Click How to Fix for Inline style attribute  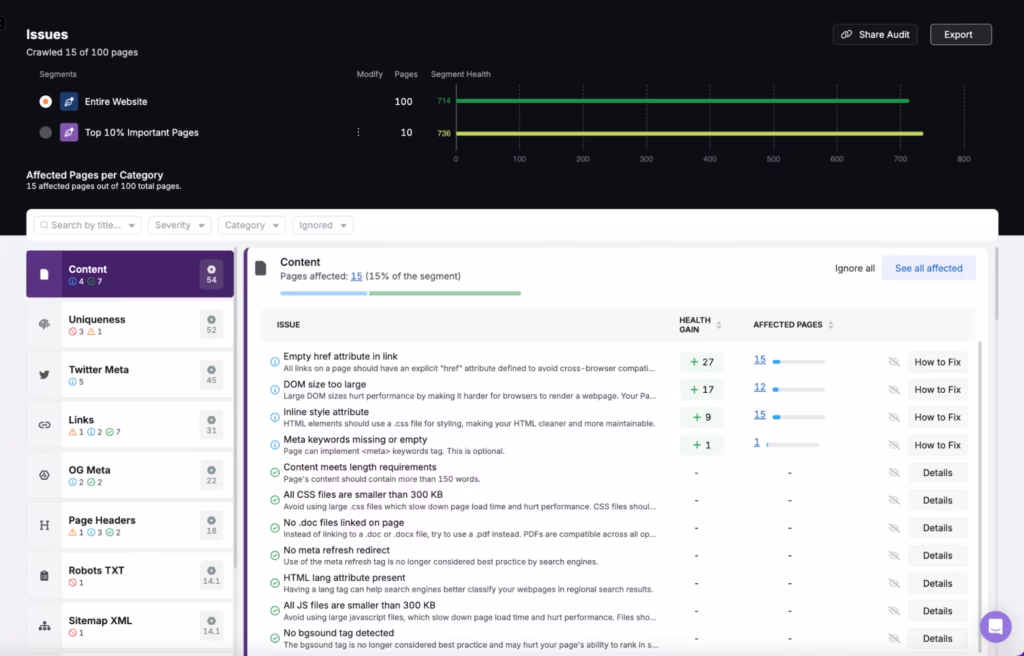[x=937, y=417]
